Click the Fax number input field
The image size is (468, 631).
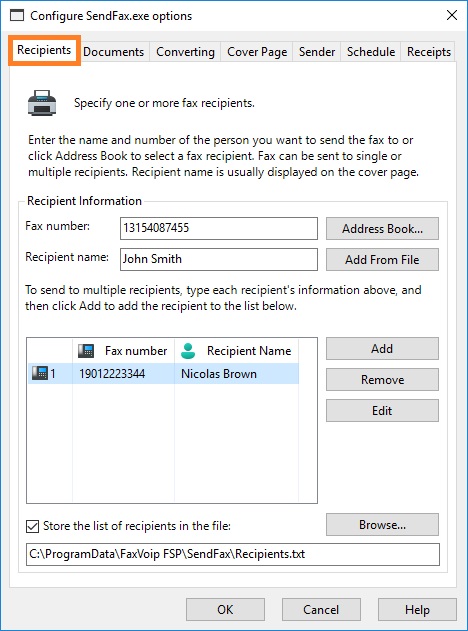pos(219,228)
